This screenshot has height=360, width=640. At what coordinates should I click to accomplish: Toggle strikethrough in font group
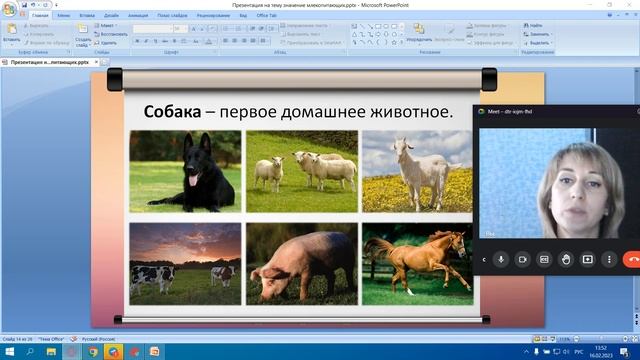click(x=165, y=41)
